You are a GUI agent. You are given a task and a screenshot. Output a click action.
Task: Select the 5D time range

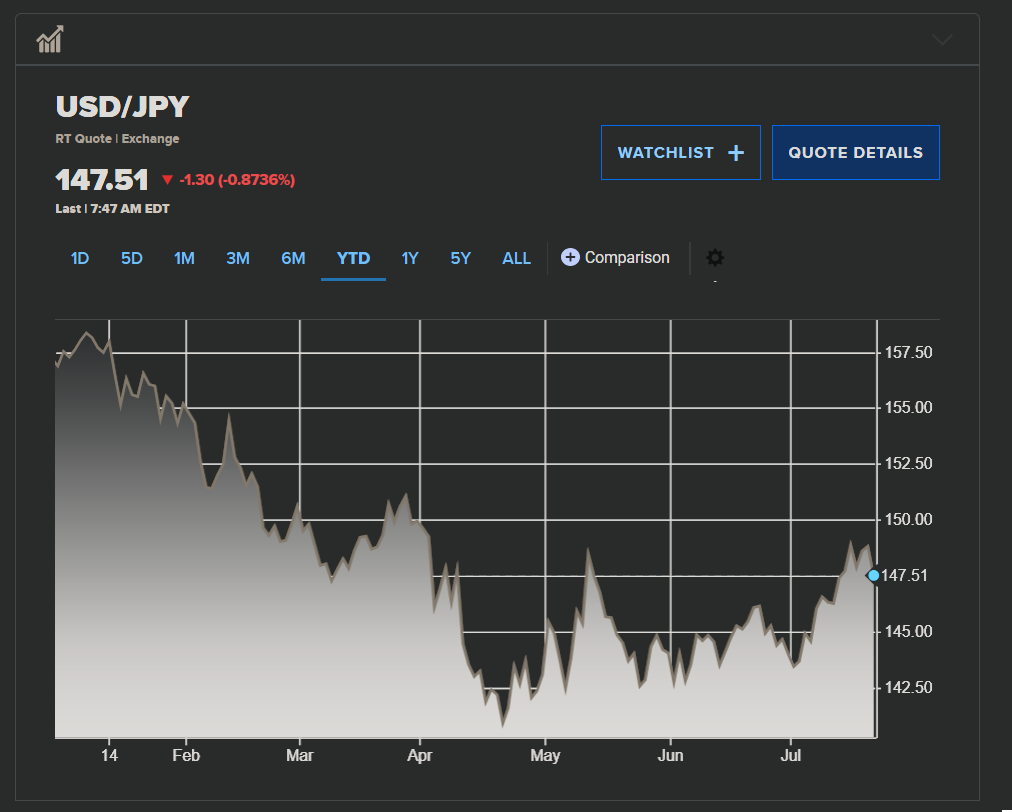point(132,258)
